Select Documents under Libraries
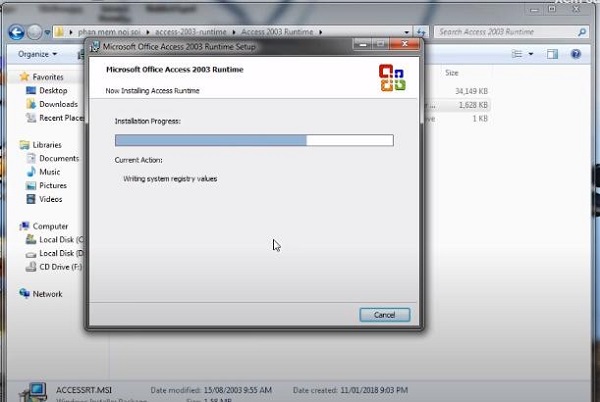 point(59,158)
